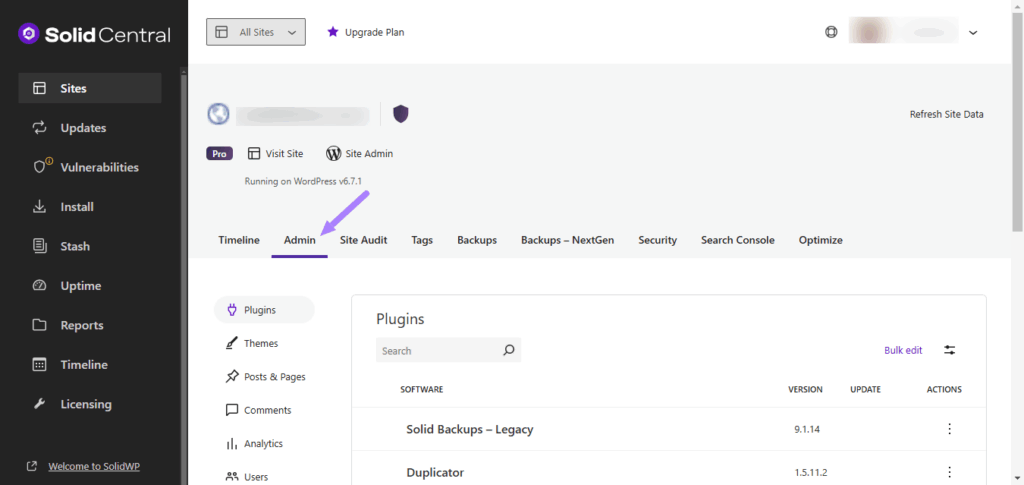
Task: Open actions menu for Duplicator plugin
Action: point(949,472)
